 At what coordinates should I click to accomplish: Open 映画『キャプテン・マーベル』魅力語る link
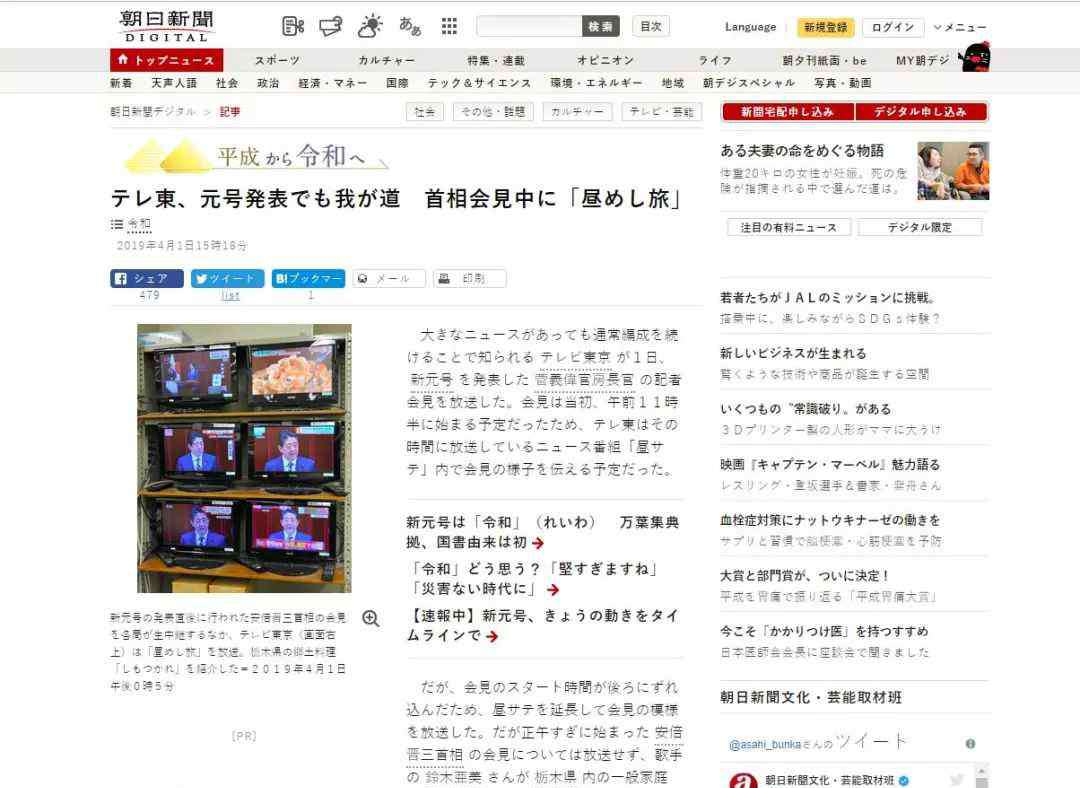830,464
